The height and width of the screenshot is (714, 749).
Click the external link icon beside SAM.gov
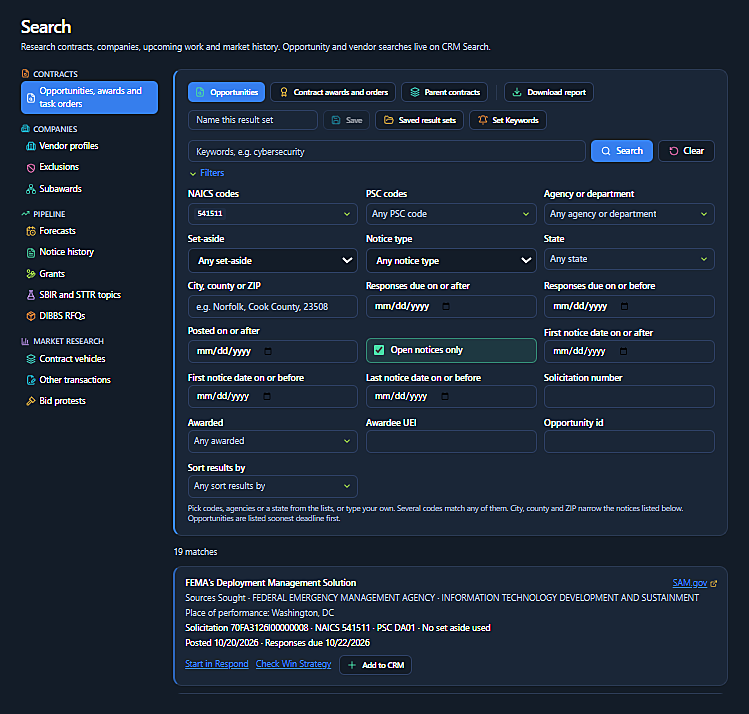click(714, 584)
